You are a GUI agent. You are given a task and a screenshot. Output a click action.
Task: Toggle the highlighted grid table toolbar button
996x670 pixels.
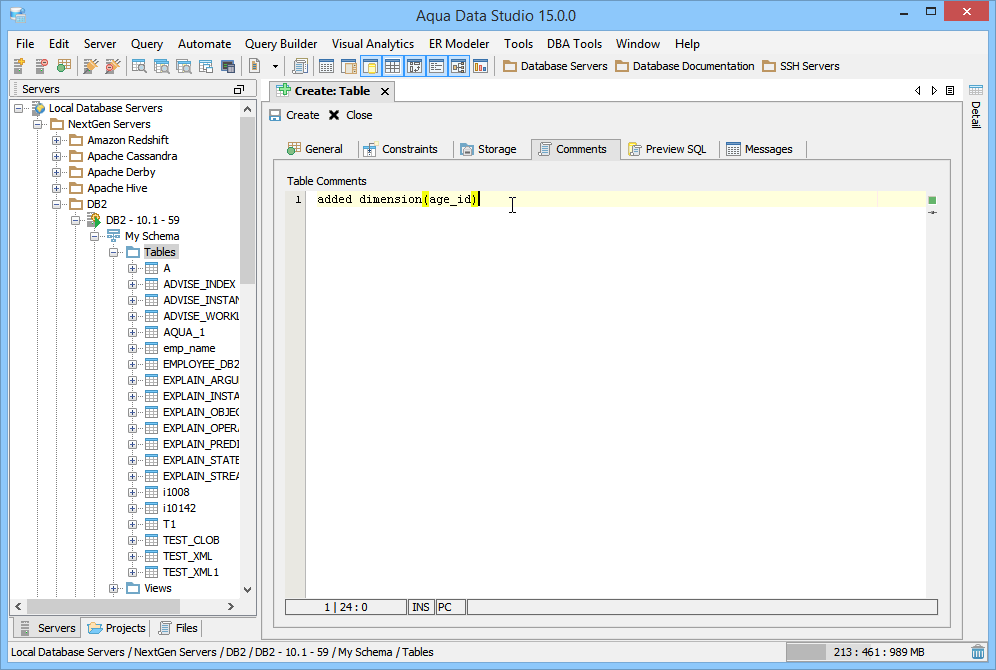coord(393,66)
